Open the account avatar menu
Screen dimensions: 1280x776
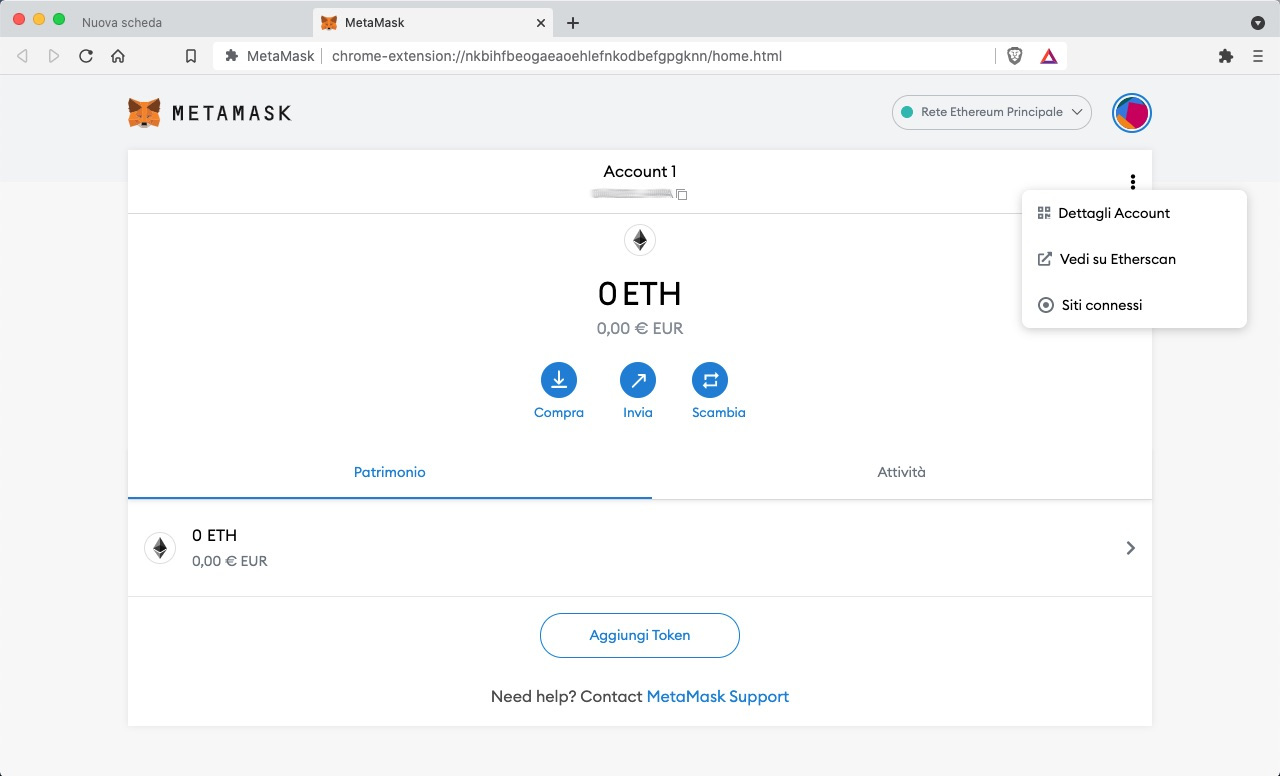(x=1132, y=113)
